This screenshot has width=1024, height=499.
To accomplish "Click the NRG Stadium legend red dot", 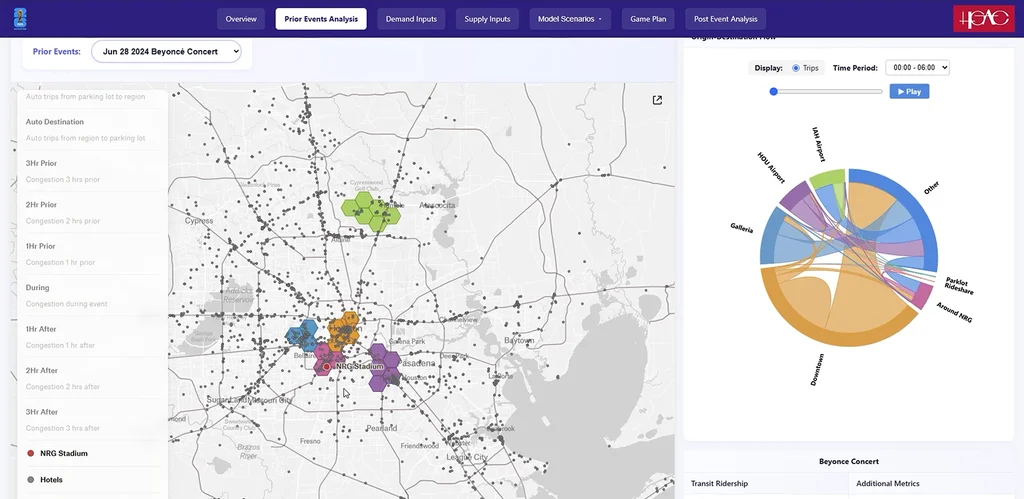I will [x=30, y=453].
